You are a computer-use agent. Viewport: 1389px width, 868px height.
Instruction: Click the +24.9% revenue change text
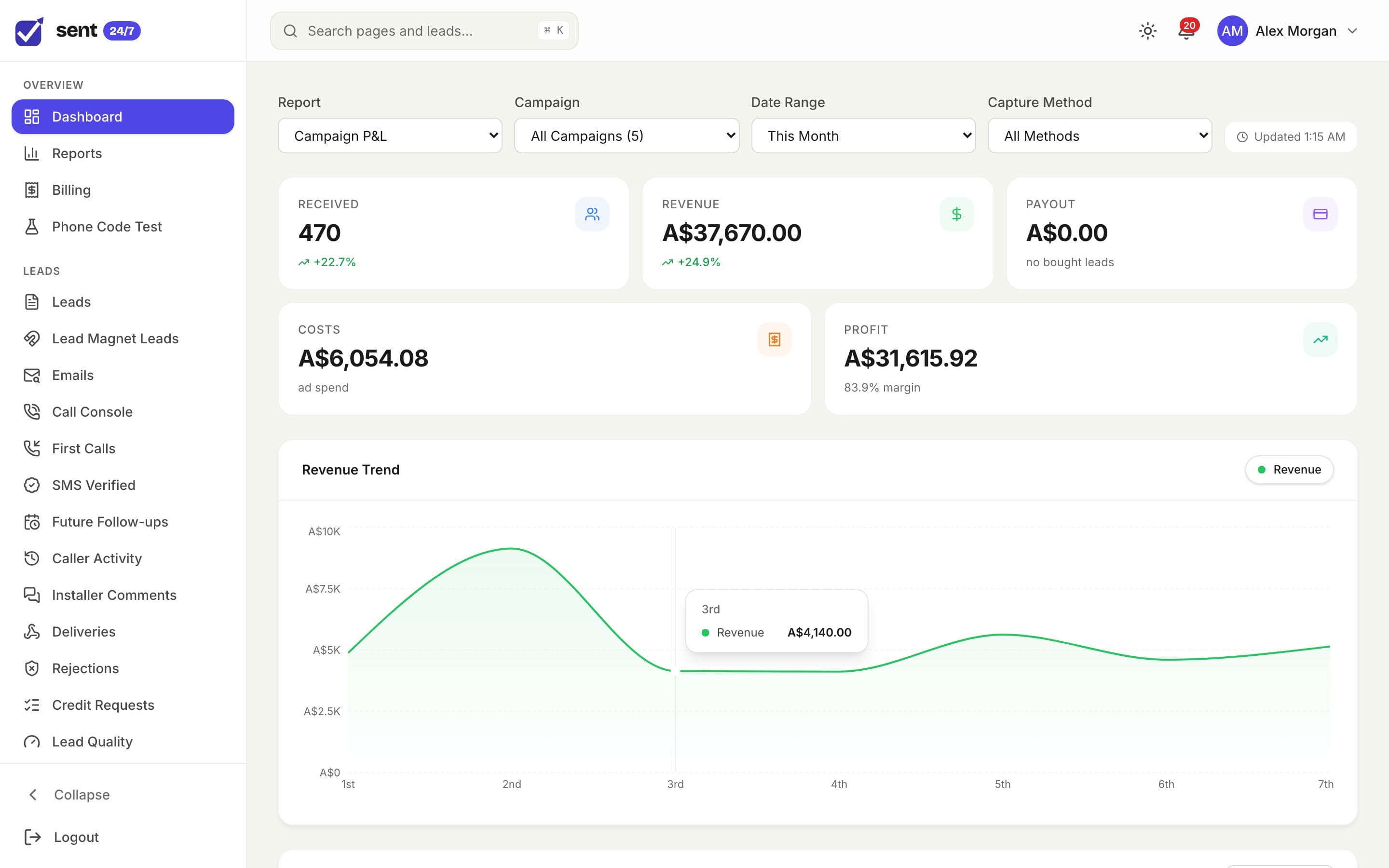pyautogui.click(x=698, y=262)
